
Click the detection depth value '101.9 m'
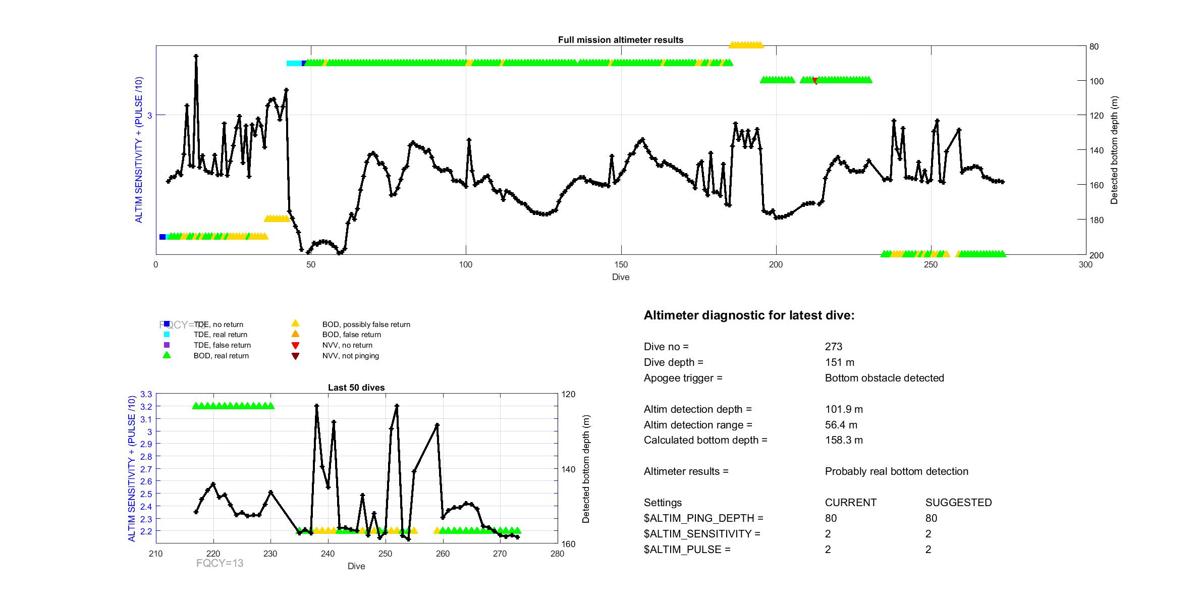pos(845,409)
